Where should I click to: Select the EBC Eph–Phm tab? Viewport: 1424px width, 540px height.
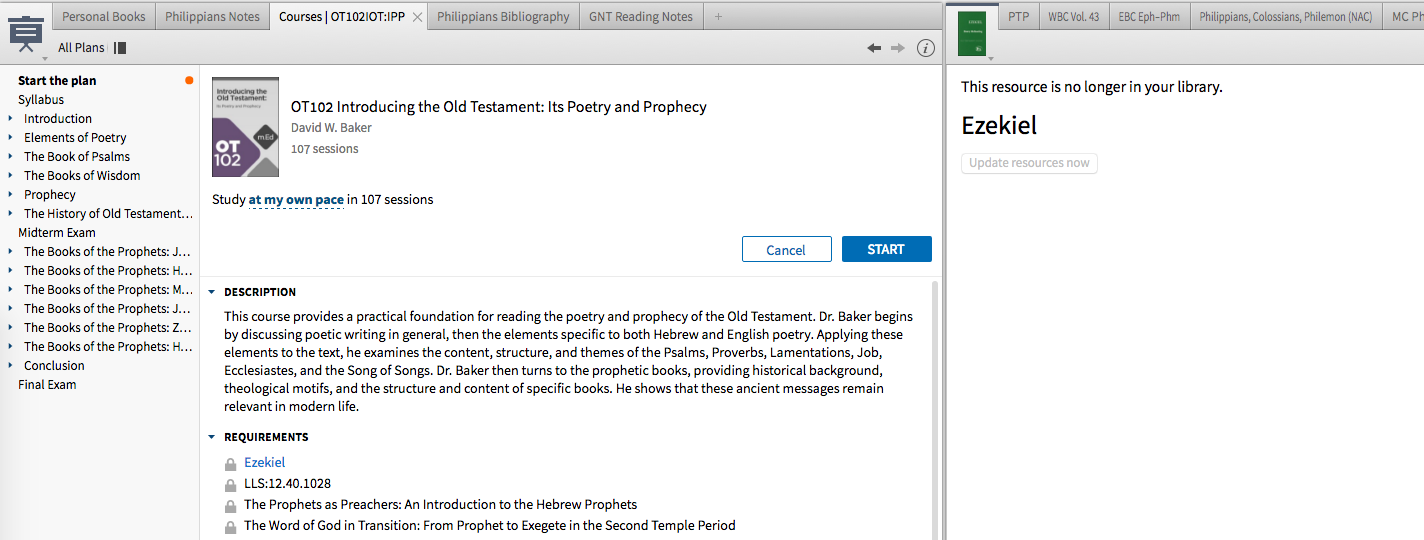1149,17
